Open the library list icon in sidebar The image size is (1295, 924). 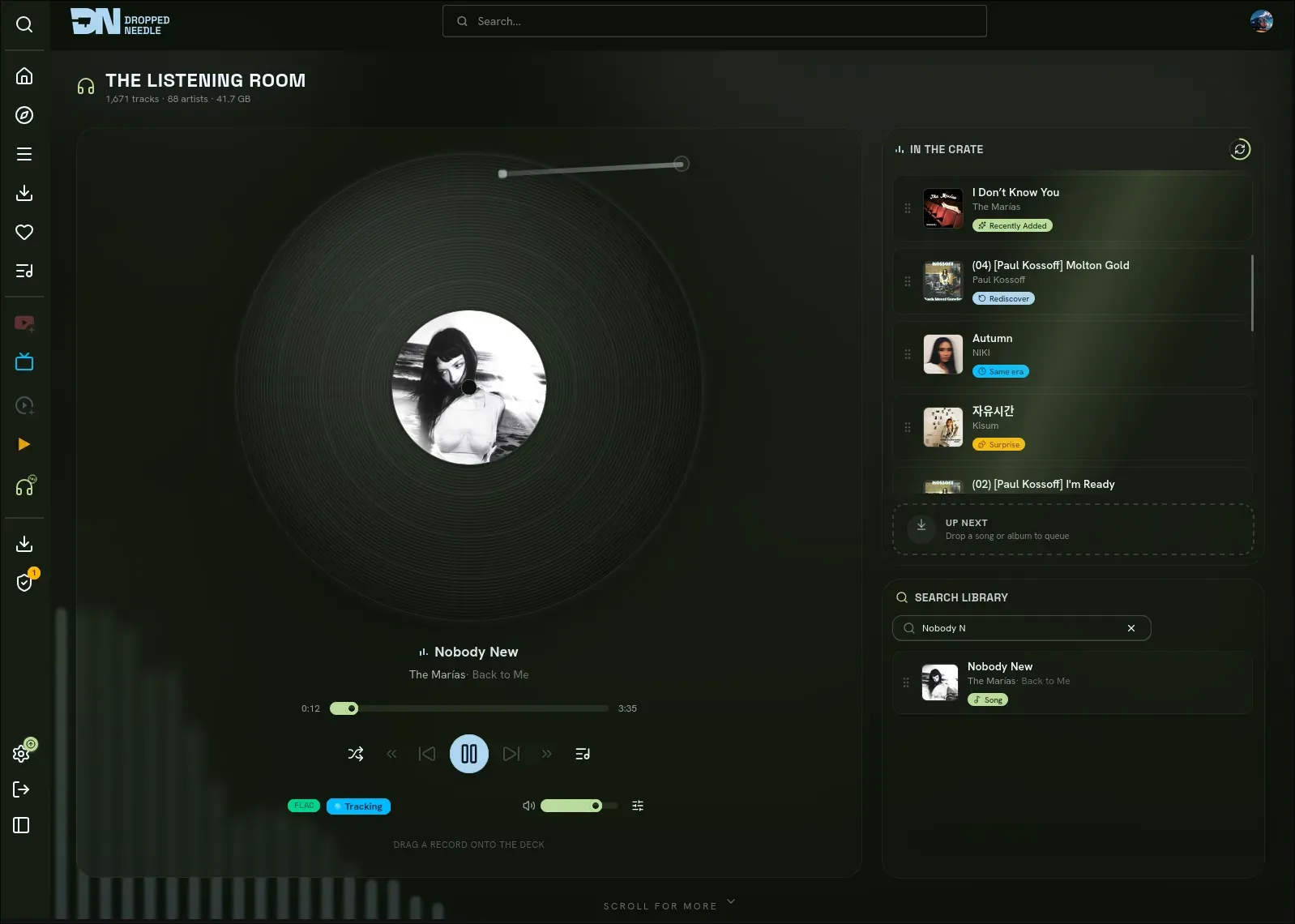[x=24, y=154]
